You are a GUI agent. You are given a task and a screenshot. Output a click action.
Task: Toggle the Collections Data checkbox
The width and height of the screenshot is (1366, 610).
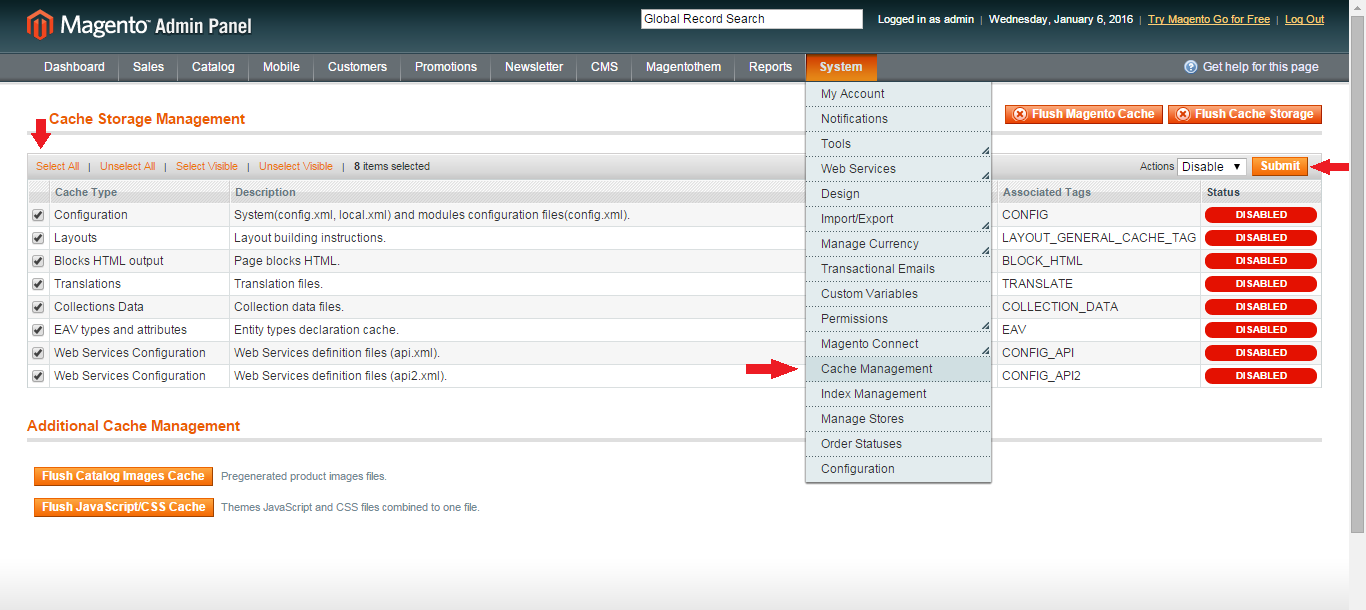click(x=38, y=307)
